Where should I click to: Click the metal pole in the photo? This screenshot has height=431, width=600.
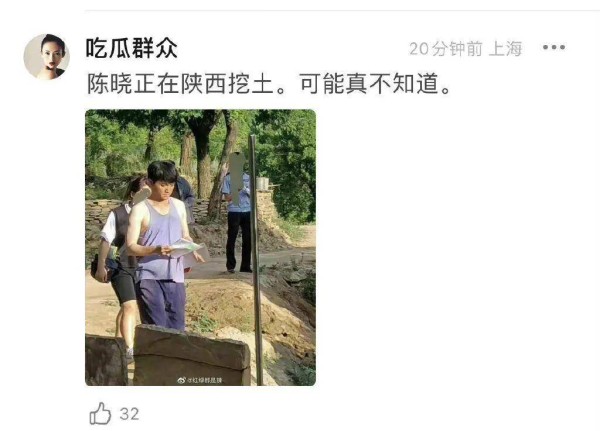pyautogui.click(x=256, y=260)
